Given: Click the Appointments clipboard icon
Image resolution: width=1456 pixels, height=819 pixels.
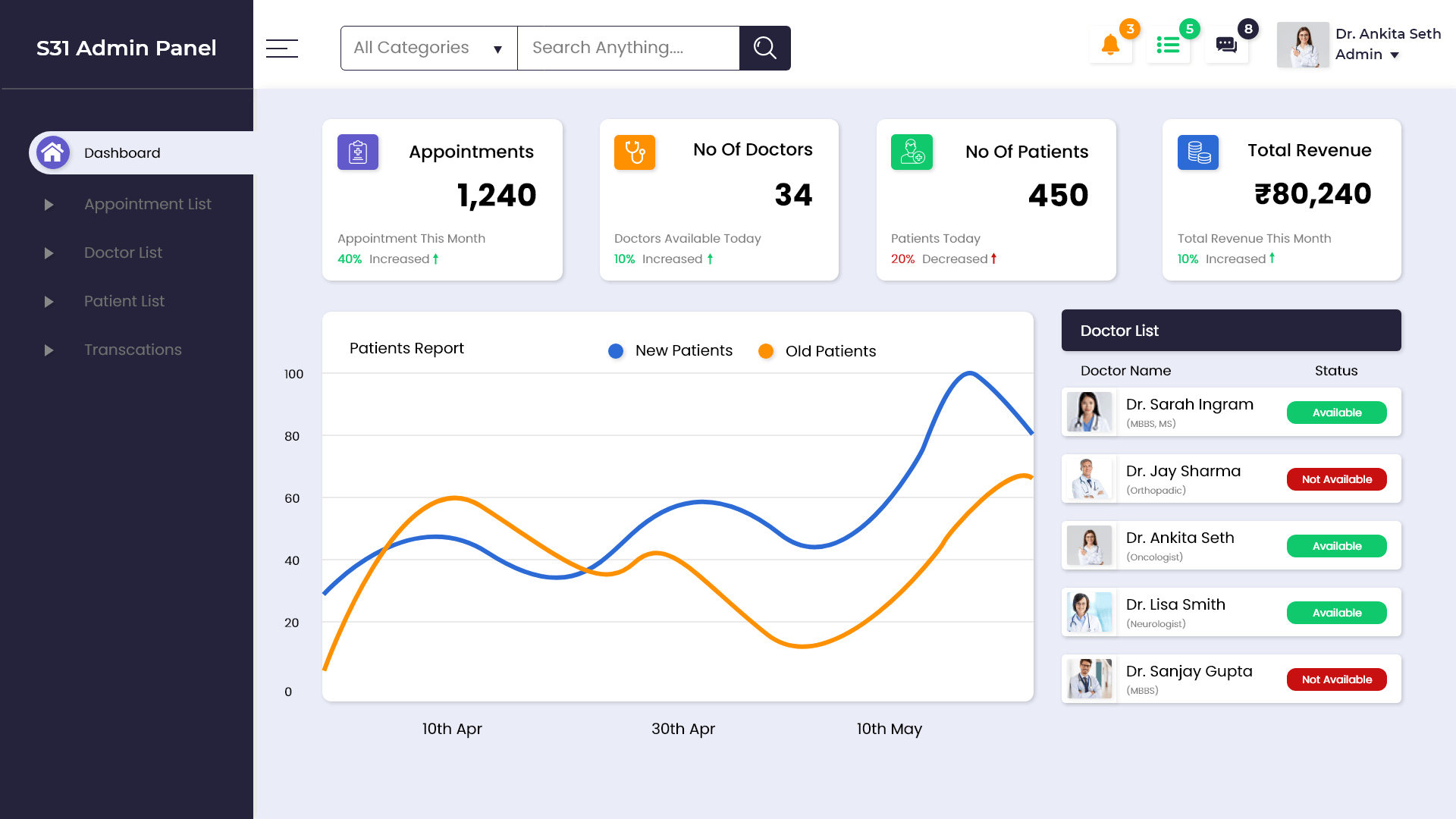Looking at the screenshot, I should (x=358, y=152).
